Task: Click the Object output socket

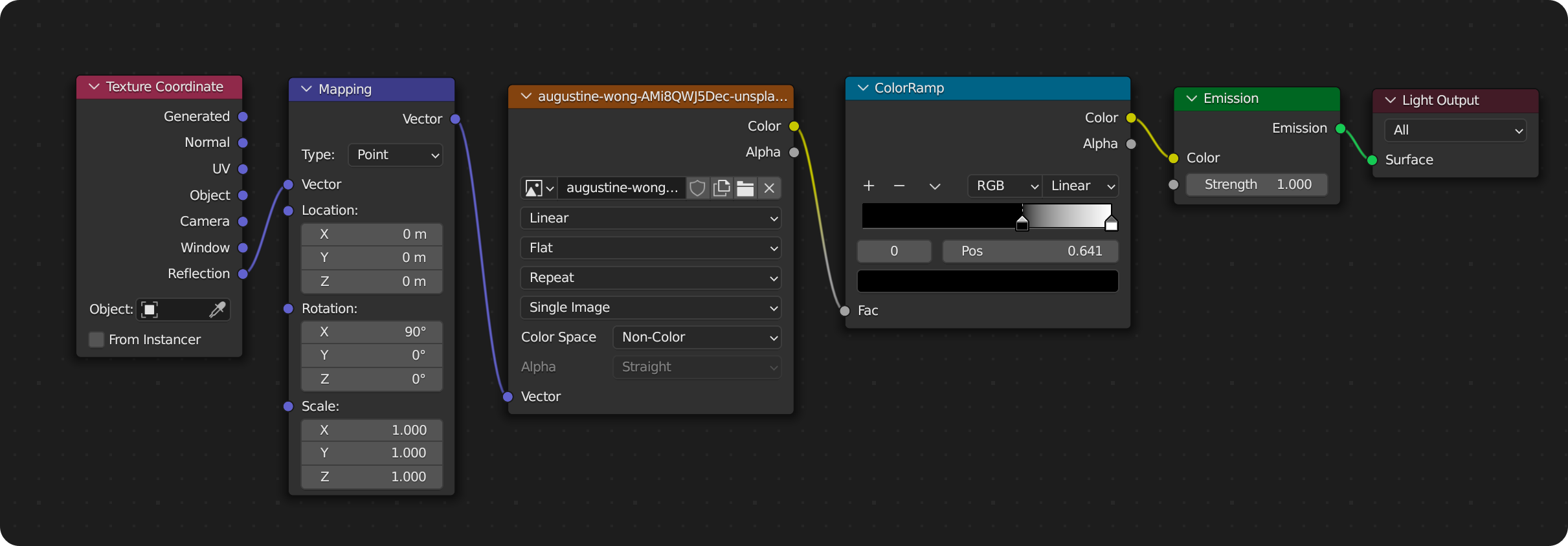Action: [x=243, y=195]
